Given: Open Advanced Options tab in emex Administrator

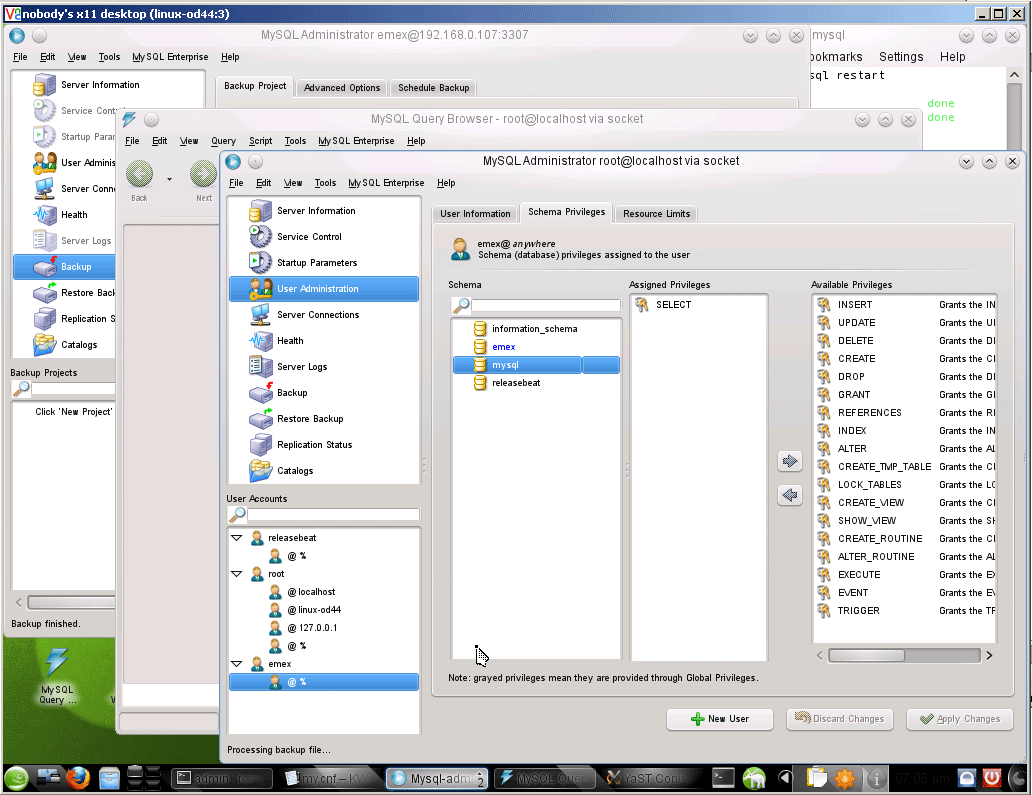Looking at the screenshot, I should coord(342,88).
